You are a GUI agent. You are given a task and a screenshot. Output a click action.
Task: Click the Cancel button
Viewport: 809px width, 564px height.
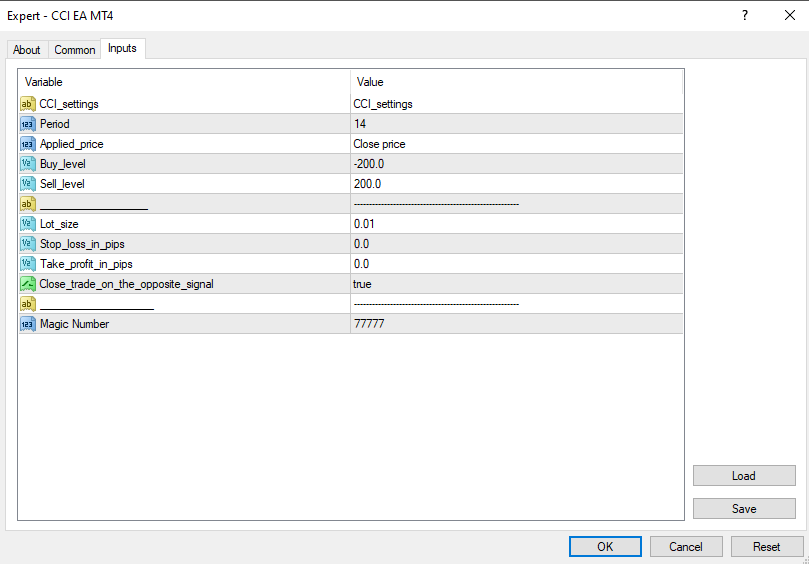tap(686, 547)
